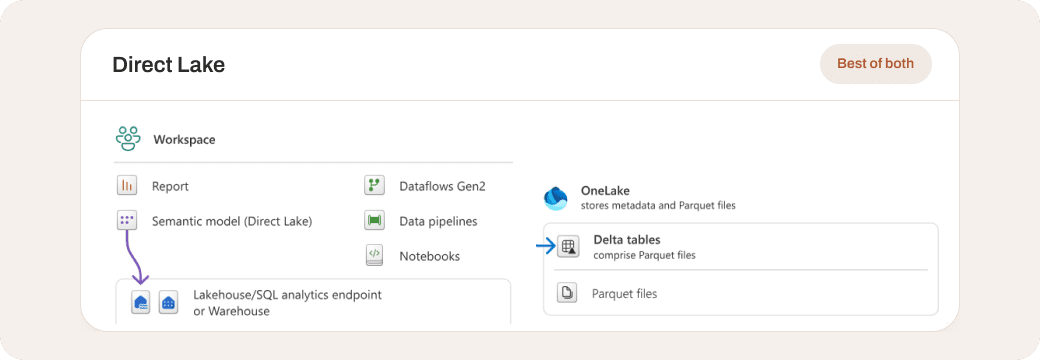Screen dimensions: 1040x360
Task: Click the Notebooks label
Action: [430, 256]
